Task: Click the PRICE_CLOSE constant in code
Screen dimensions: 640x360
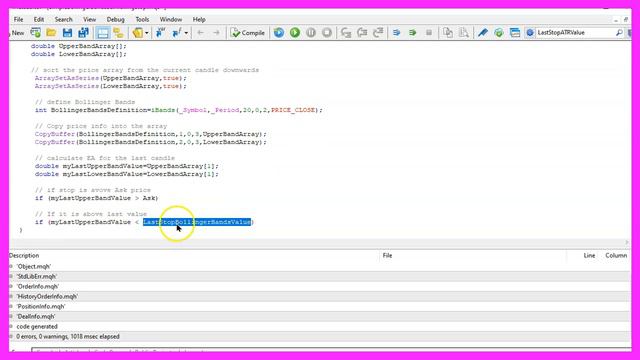Action: click(293, 110)
